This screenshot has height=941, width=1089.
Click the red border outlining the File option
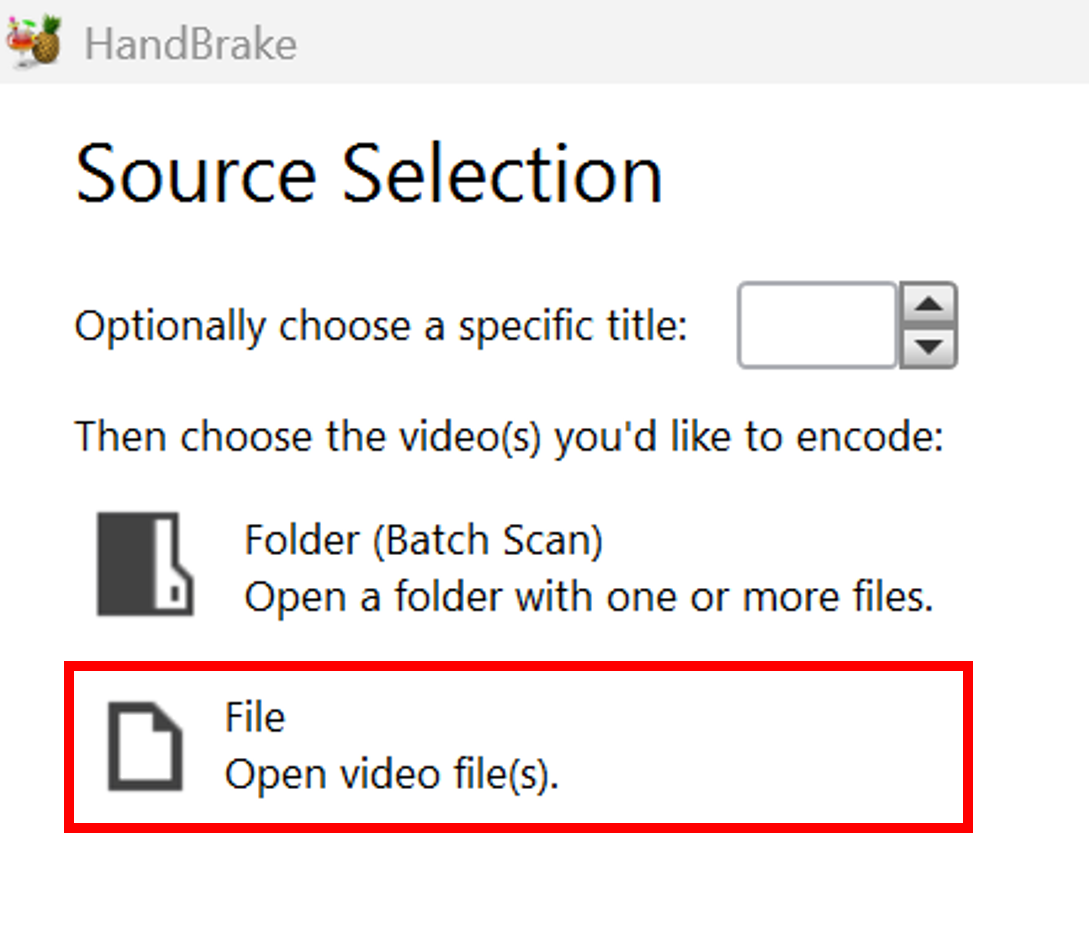point(518,667)
